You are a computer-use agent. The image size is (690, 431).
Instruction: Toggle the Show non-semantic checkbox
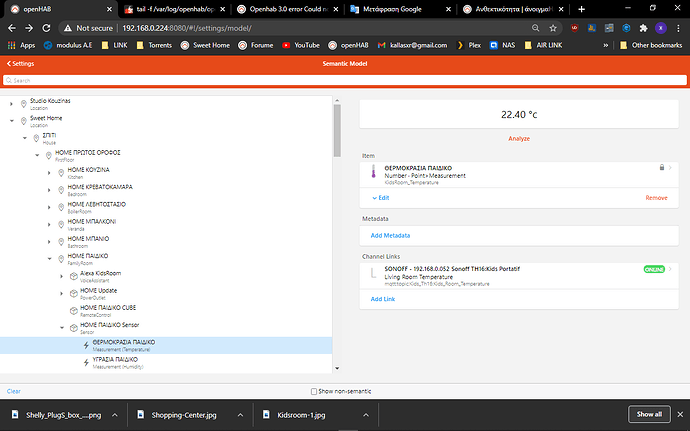click(x=314, y=391)
